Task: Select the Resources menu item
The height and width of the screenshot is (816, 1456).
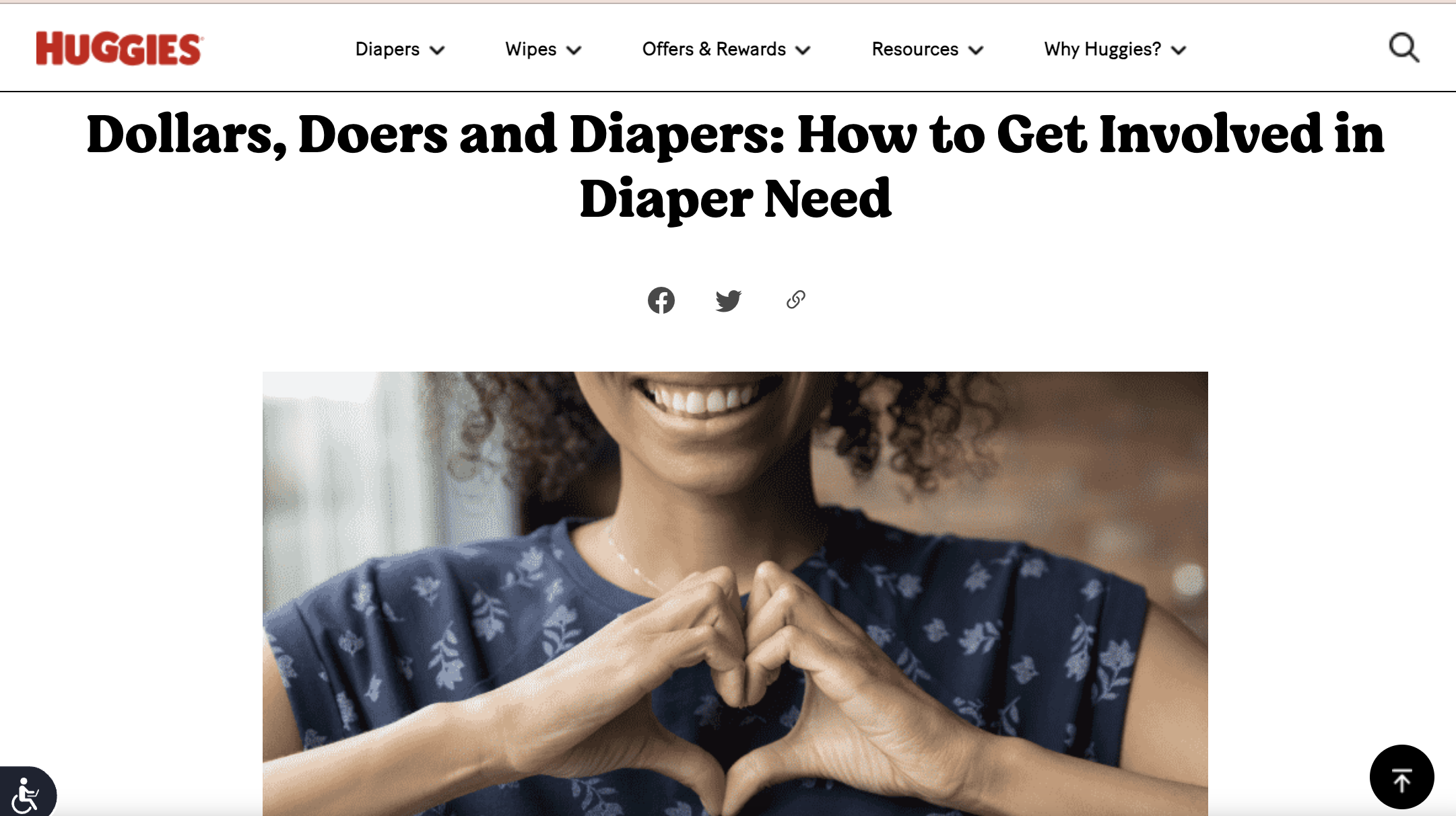Action: click(x=915, y=49)
